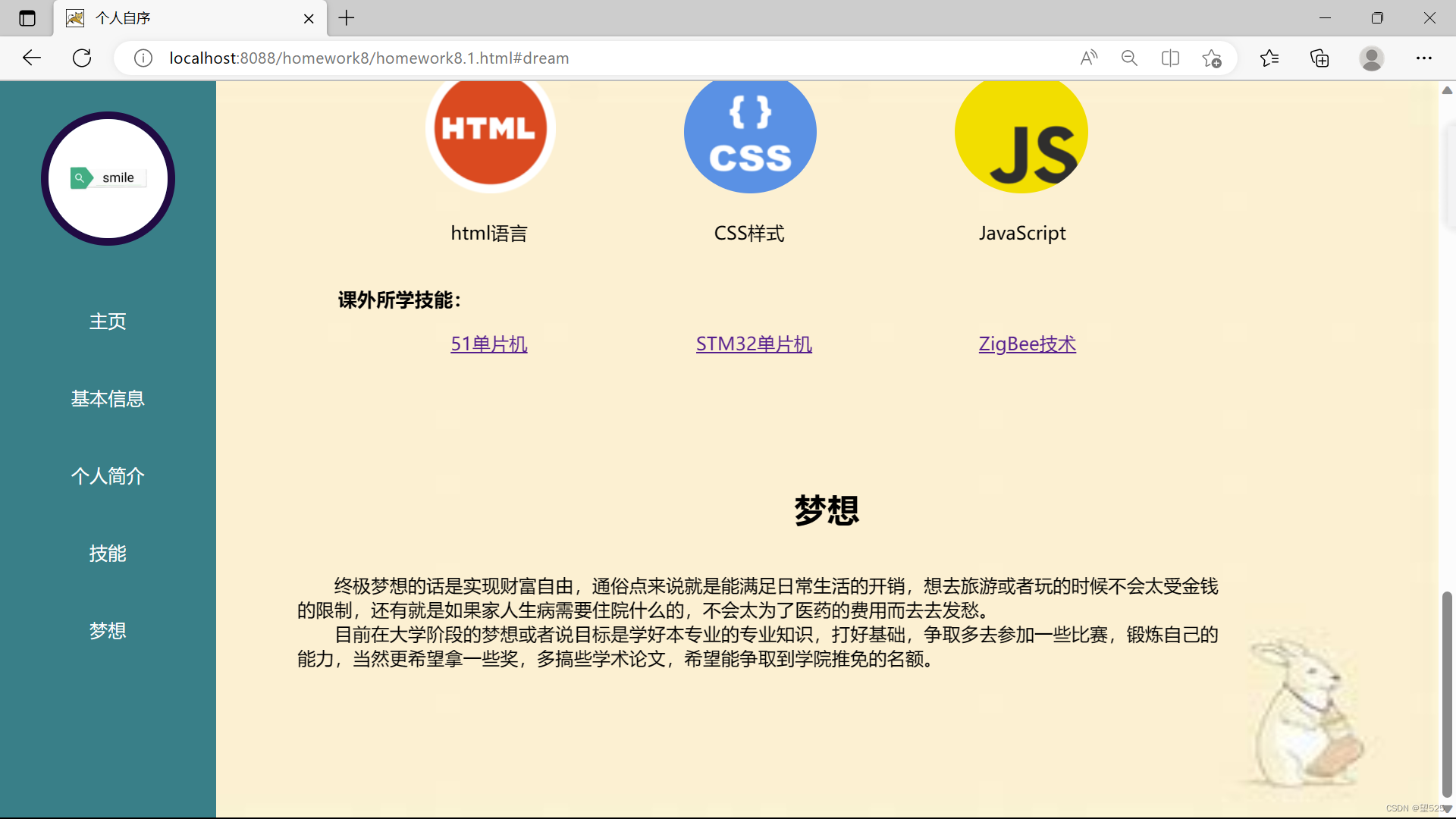The image size is (1456, 819).
Task: Click the 梦想 section heading
Action: pos(827,510)
